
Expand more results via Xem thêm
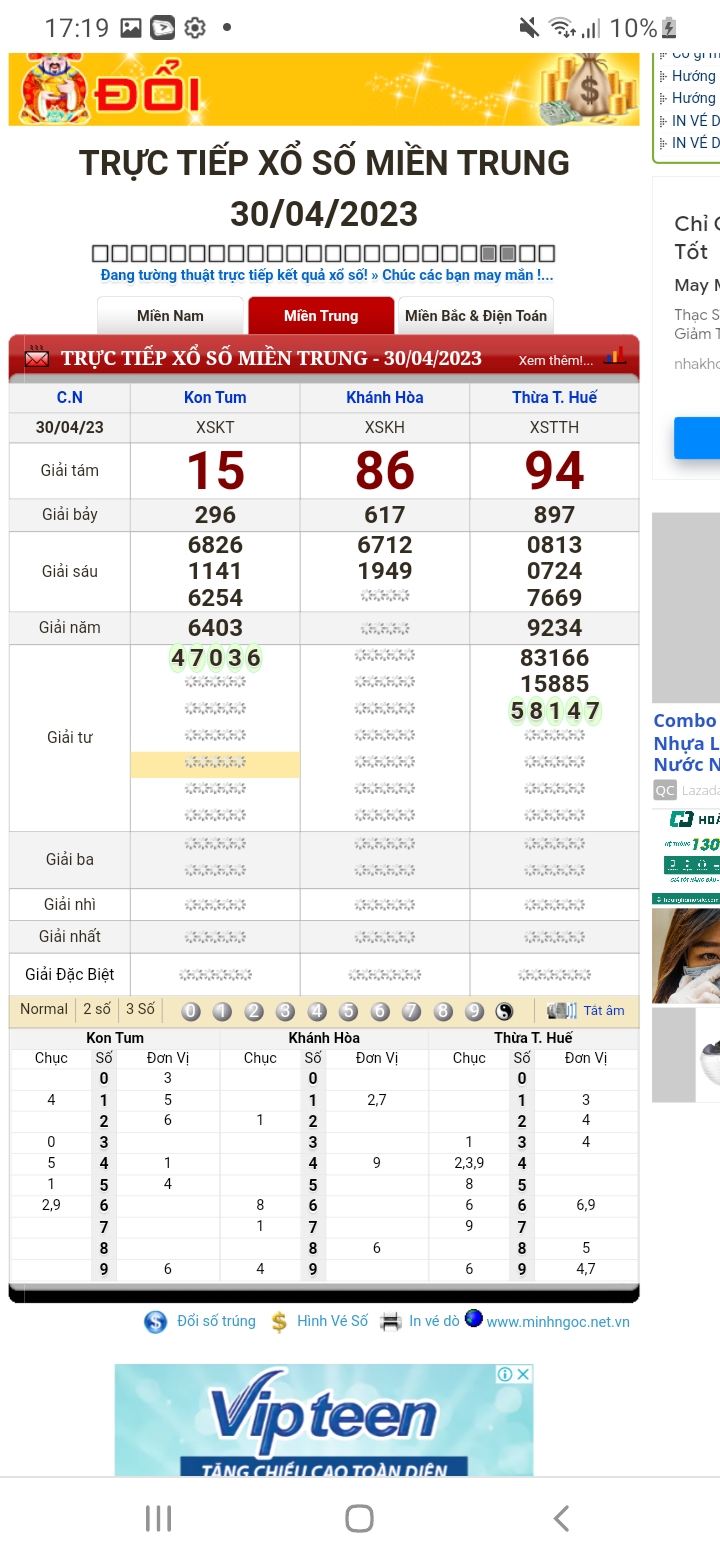555,361
